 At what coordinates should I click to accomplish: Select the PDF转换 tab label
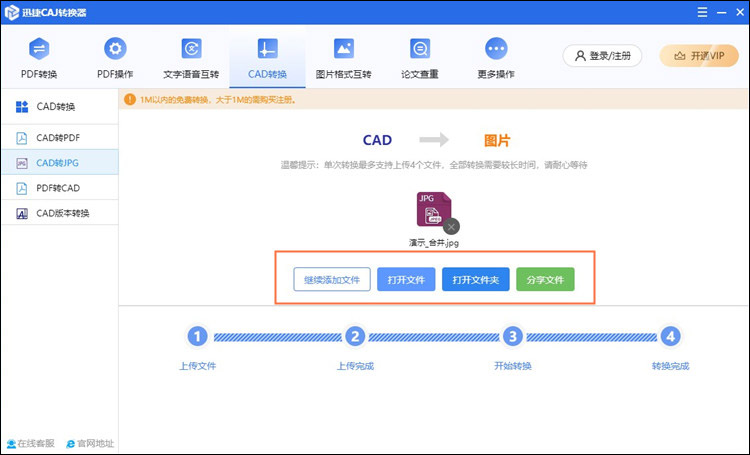coord(39,74)
